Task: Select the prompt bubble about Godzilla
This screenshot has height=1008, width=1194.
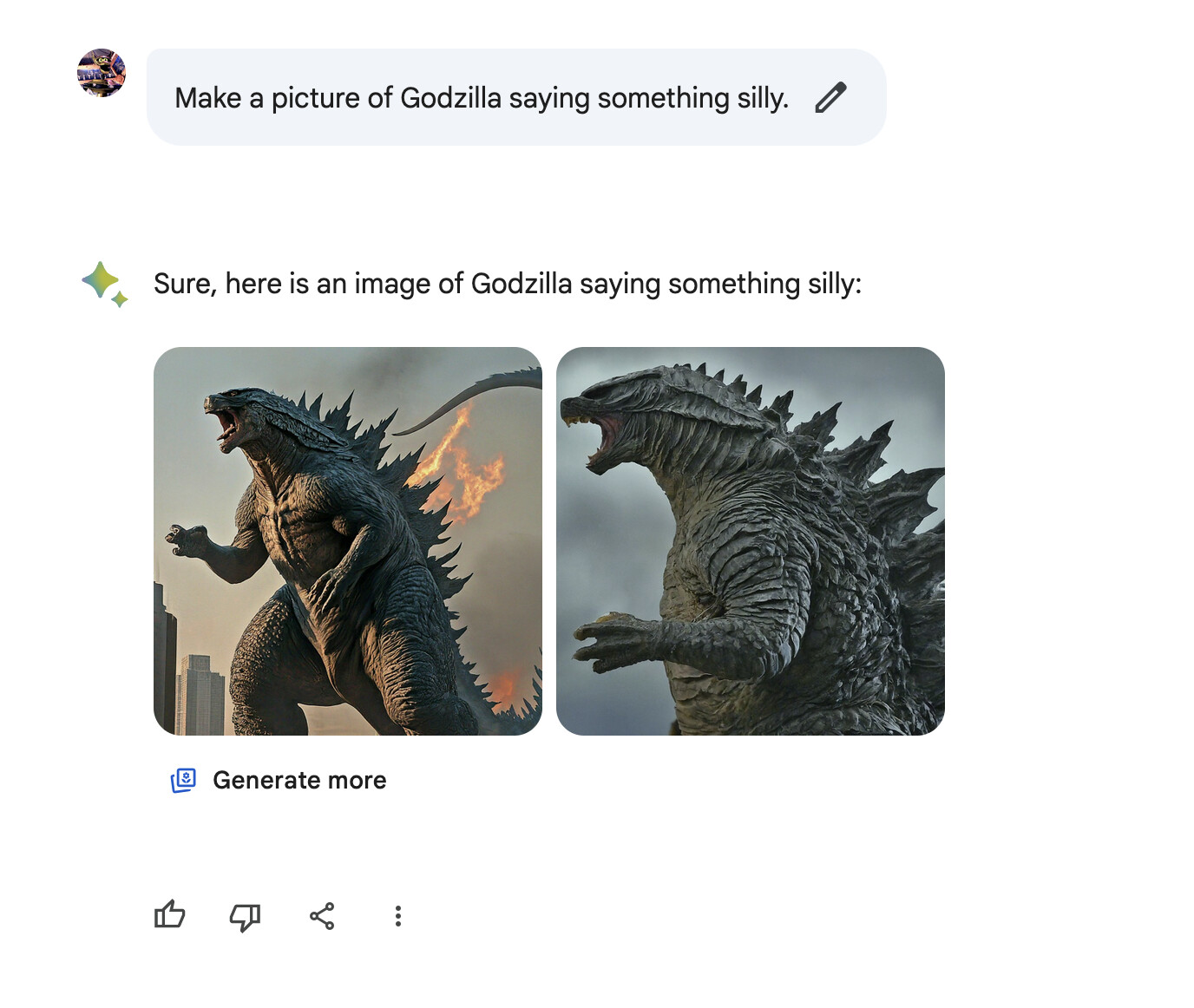Action: (x=516, y=97)
